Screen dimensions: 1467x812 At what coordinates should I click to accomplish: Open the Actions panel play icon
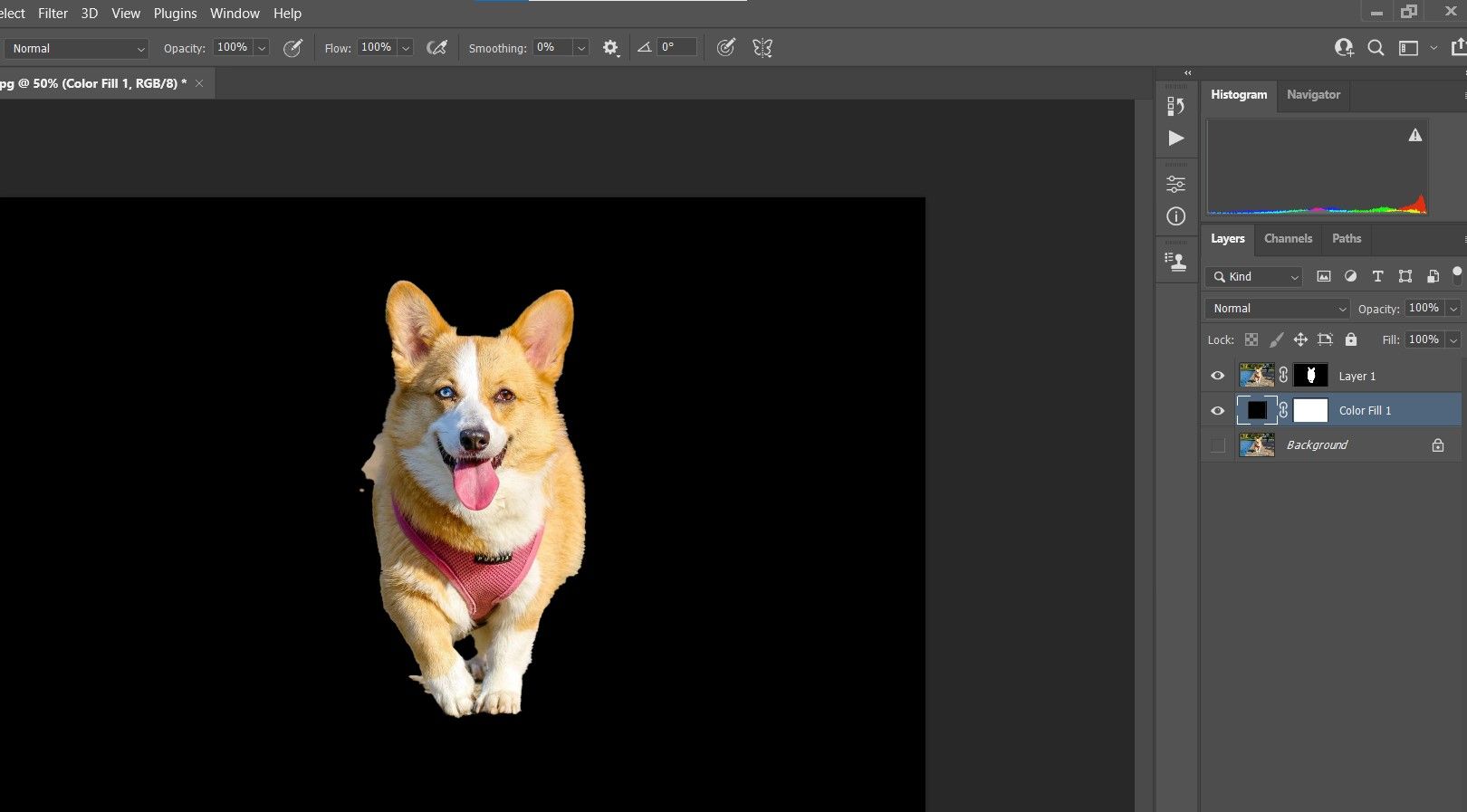(1175, 139)
